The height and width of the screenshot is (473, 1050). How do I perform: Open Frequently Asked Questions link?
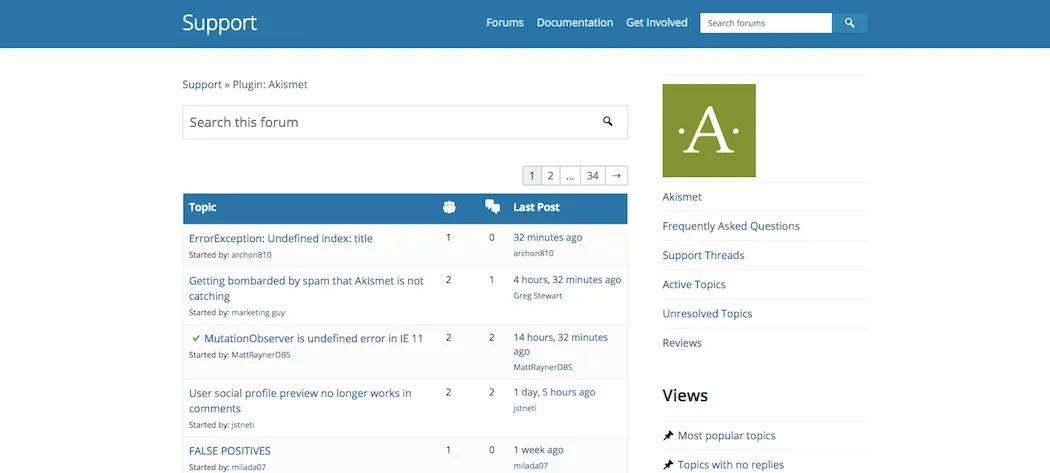731,226
